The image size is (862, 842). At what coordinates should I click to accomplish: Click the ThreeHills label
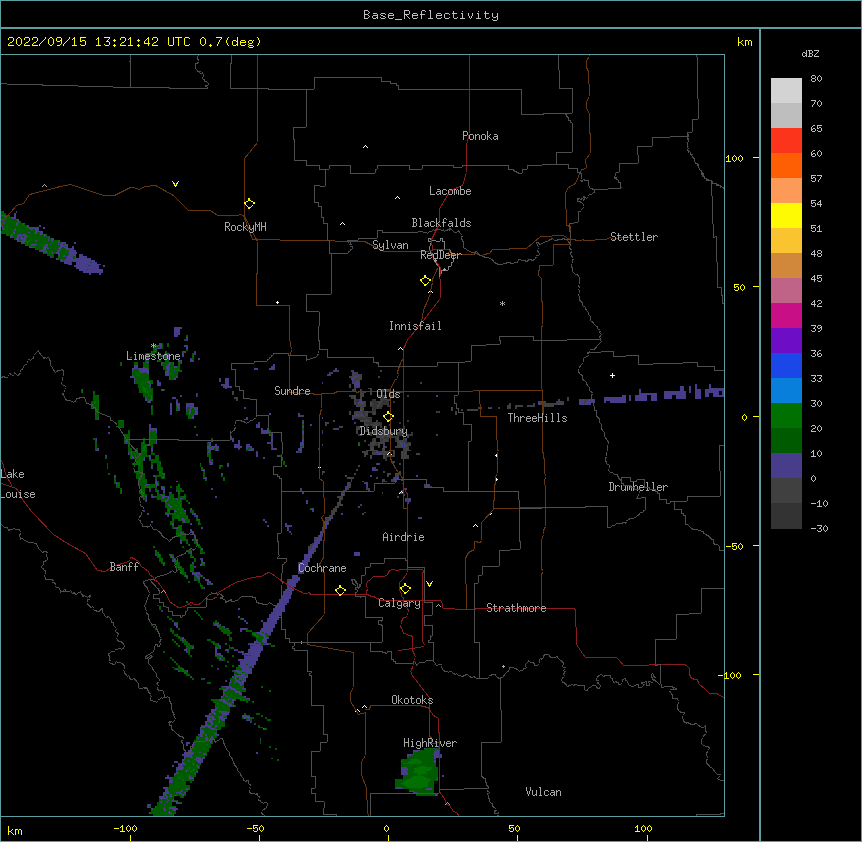pyautogui.click(x=537, y=418)
